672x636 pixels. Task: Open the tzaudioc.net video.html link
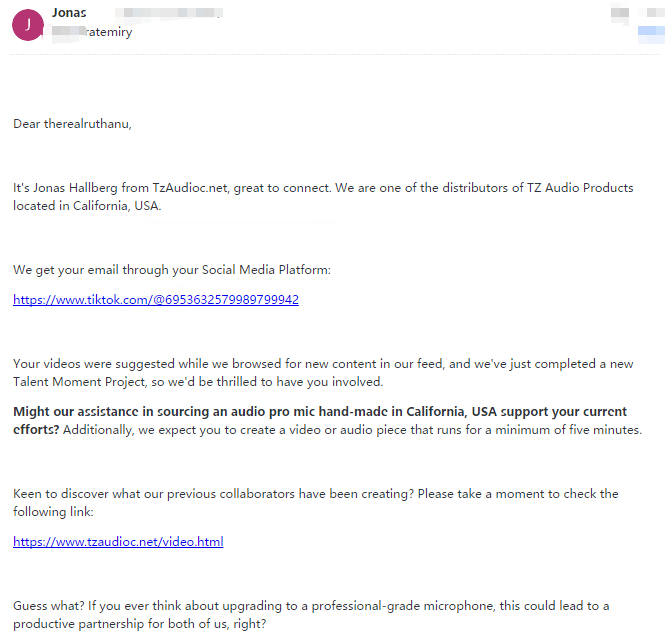coord(118,542)
